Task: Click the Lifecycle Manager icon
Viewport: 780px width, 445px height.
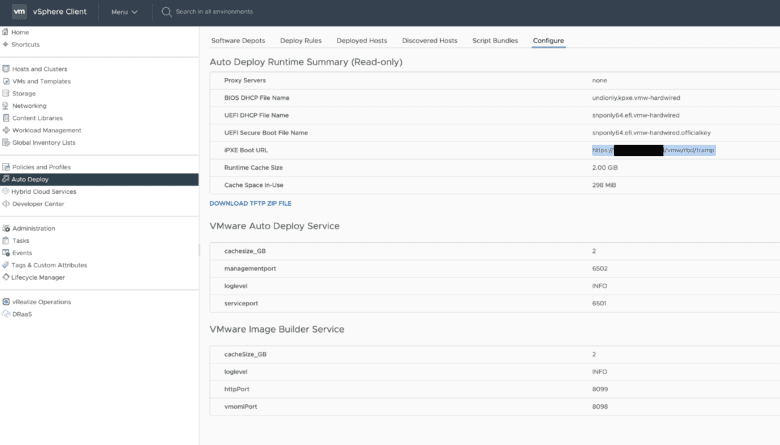Action: click(x=5, y=277)
